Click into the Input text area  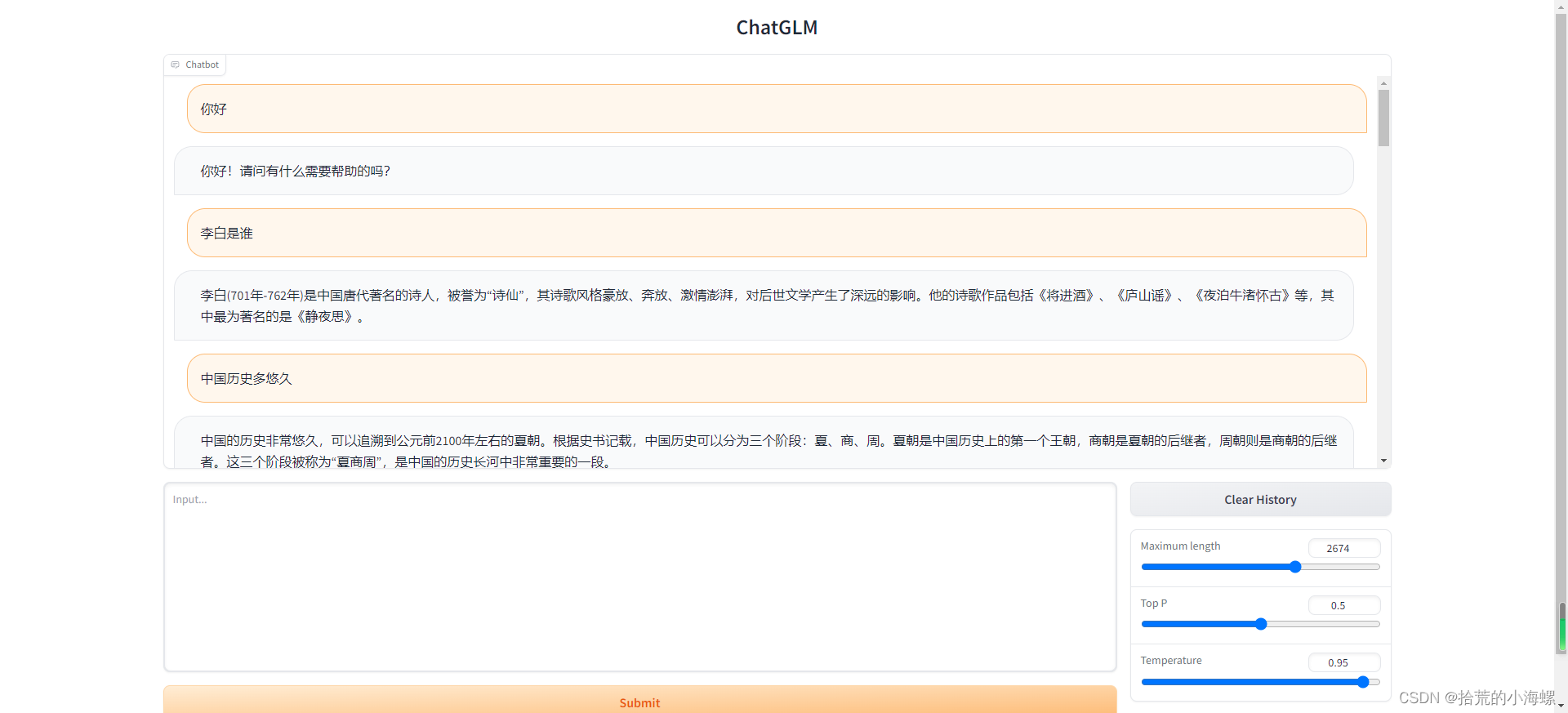(x=639, y=577)
